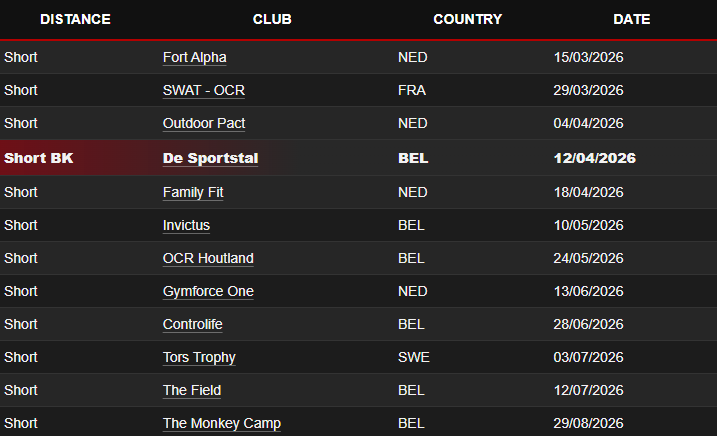Click The Field club link
This screenshot has height=436, width=717.
[192, 390]
